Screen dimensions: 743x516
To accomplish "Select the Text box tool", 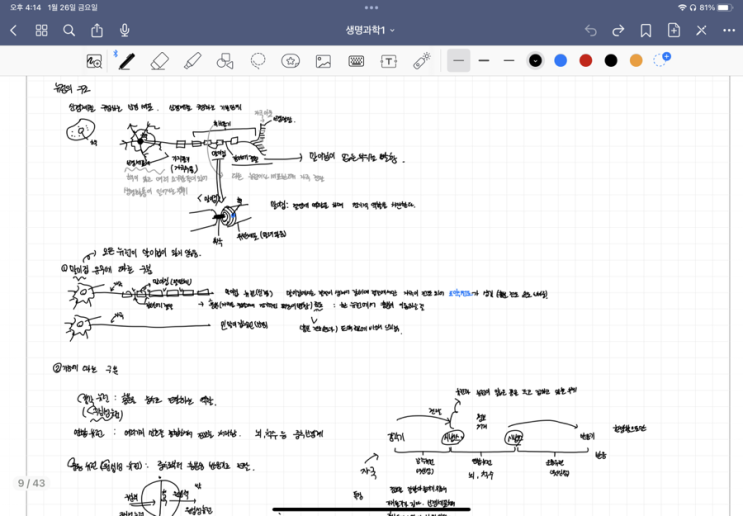I will point(389,61).
